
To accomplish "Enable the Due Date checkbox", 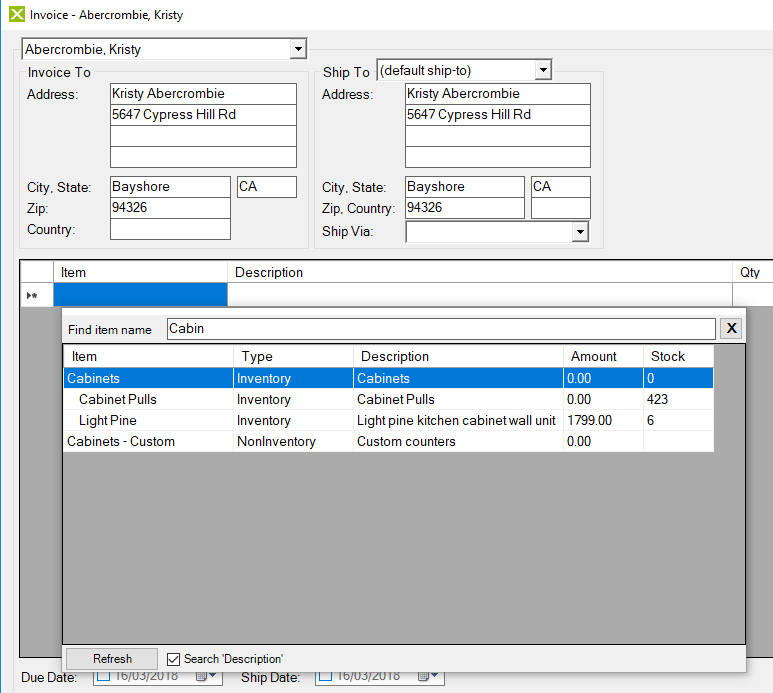I will click(104, 675).
